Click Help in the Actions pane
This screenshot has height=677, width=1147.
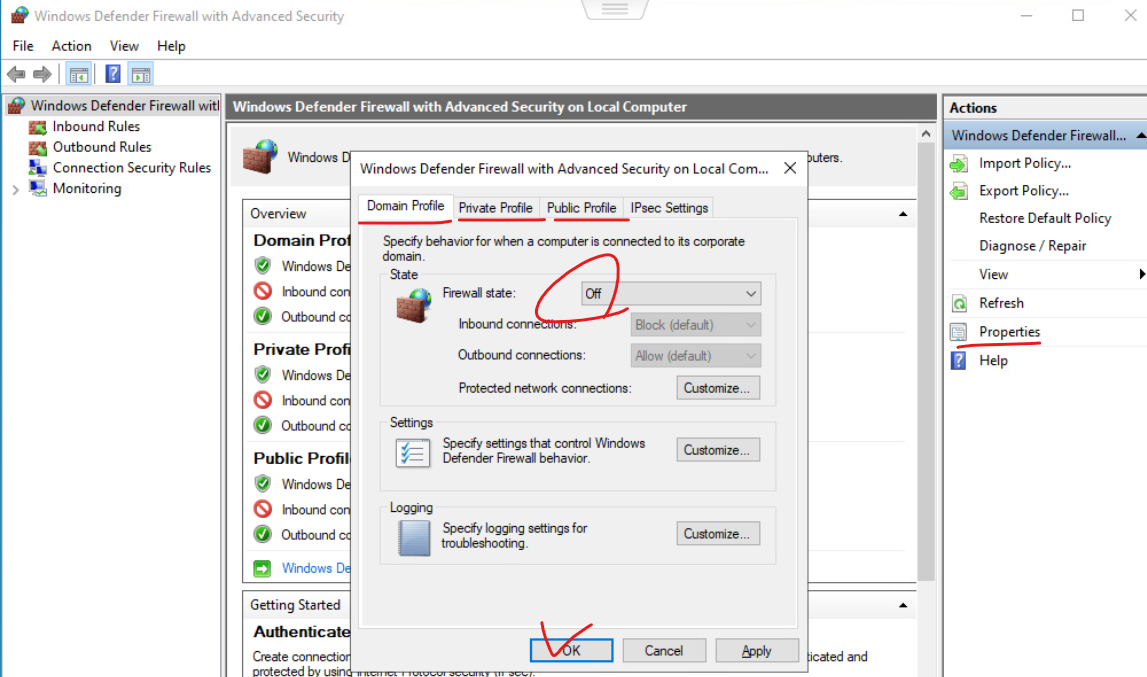pyautogui.click(x=993, y=360)
